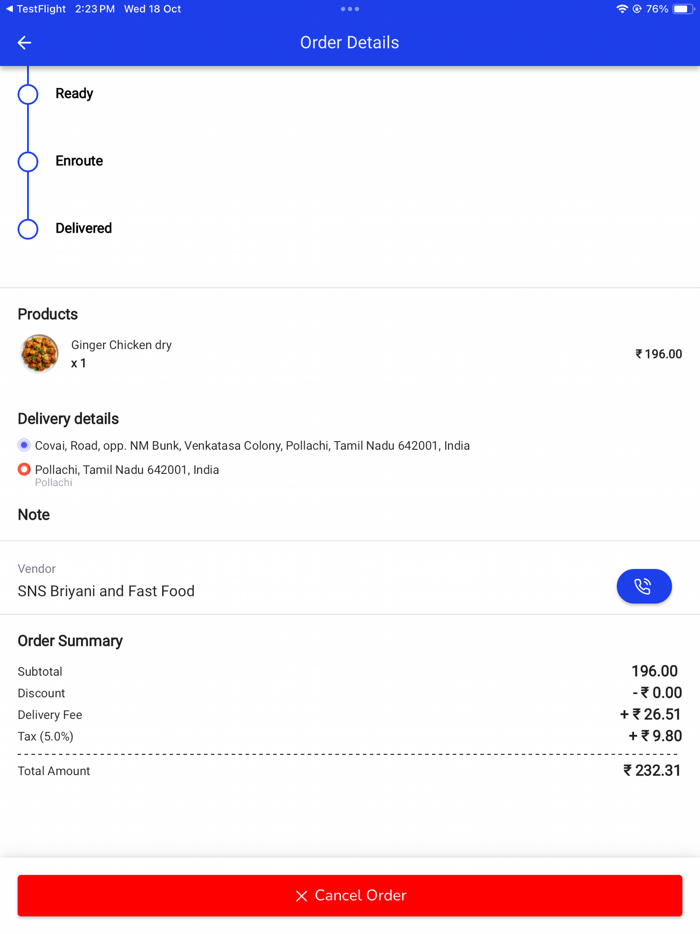This screenshot has height=934, width=700.
Task: Tap the Vendor name SNS Briyani
Action: (106, 590)
